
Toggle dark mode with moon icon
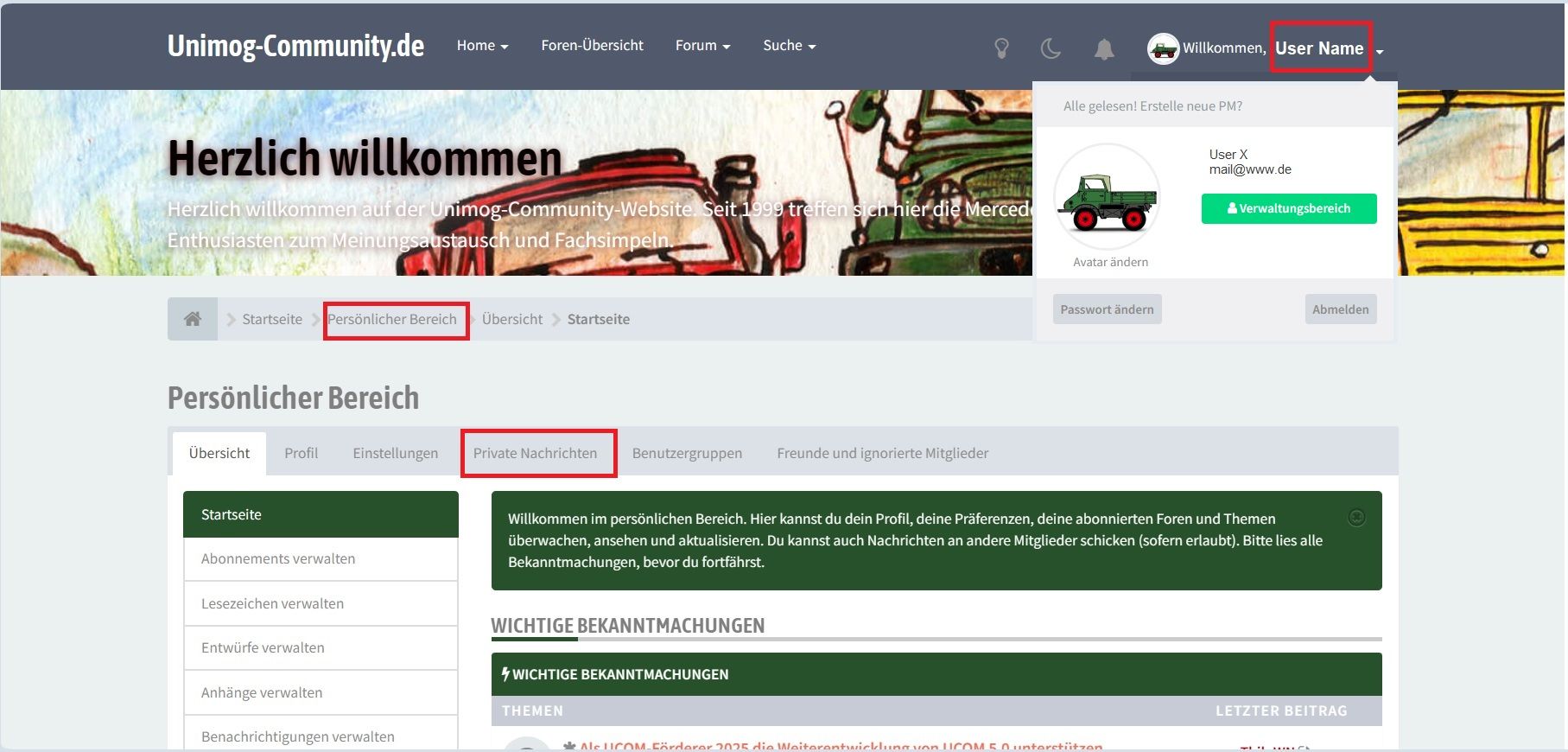pyautogui.click(x=1051, y=48)
